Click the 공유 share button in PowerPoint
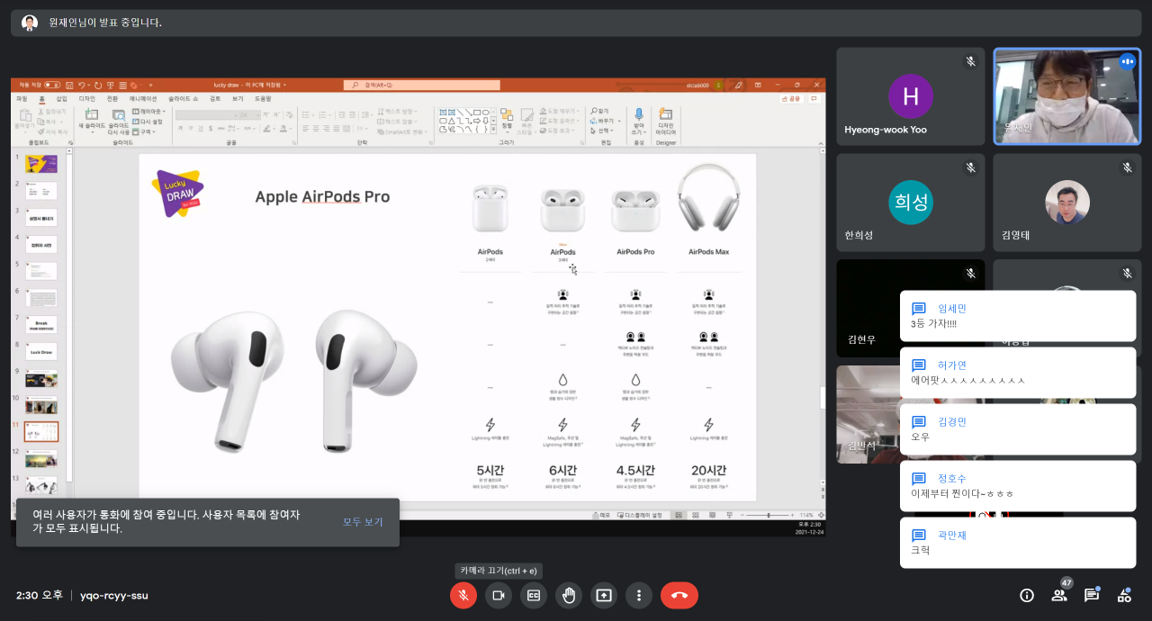Screen dimensions: 1152x621 point(791,99)
